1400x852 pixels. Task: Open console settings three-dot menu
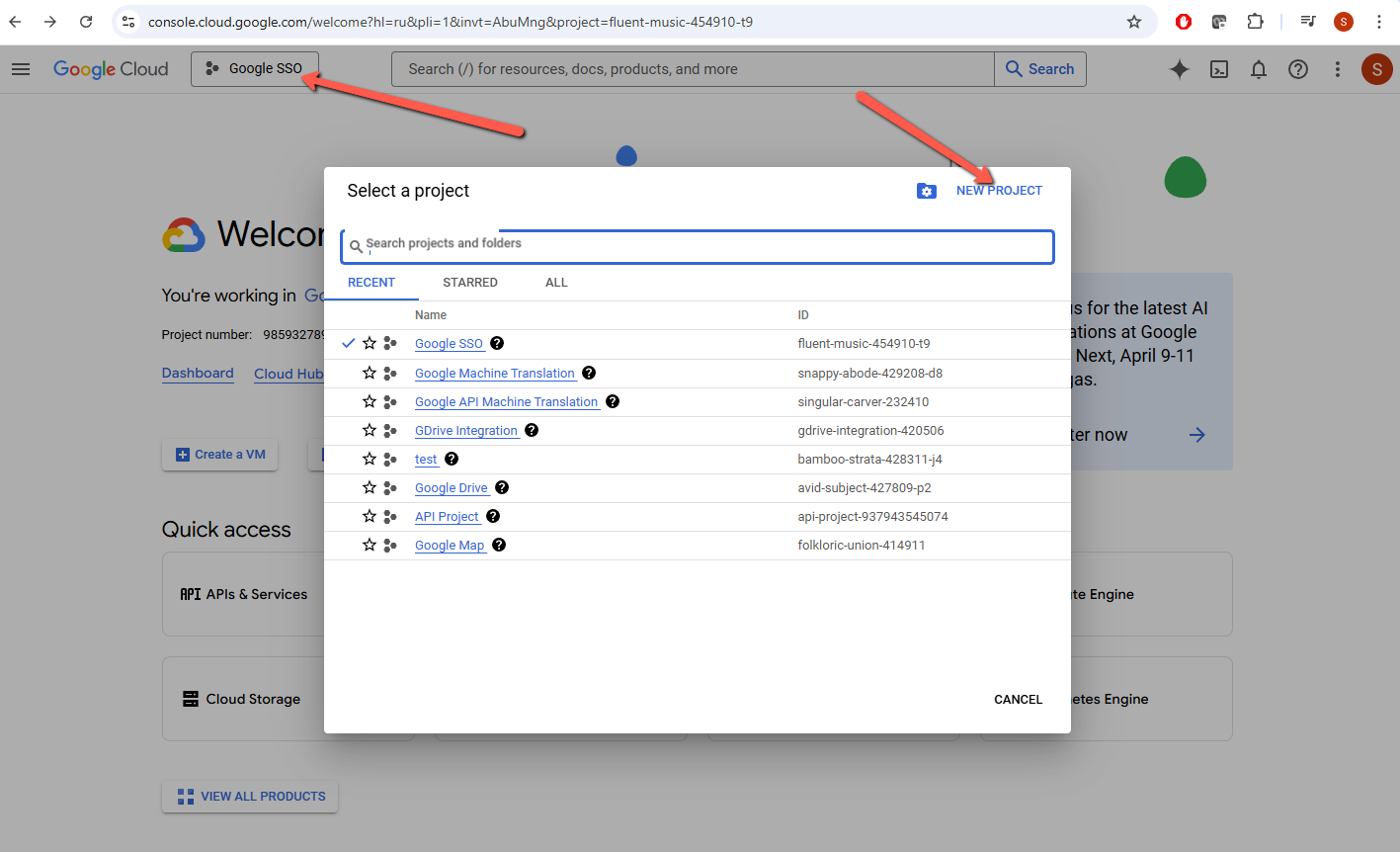(1338, 69)
